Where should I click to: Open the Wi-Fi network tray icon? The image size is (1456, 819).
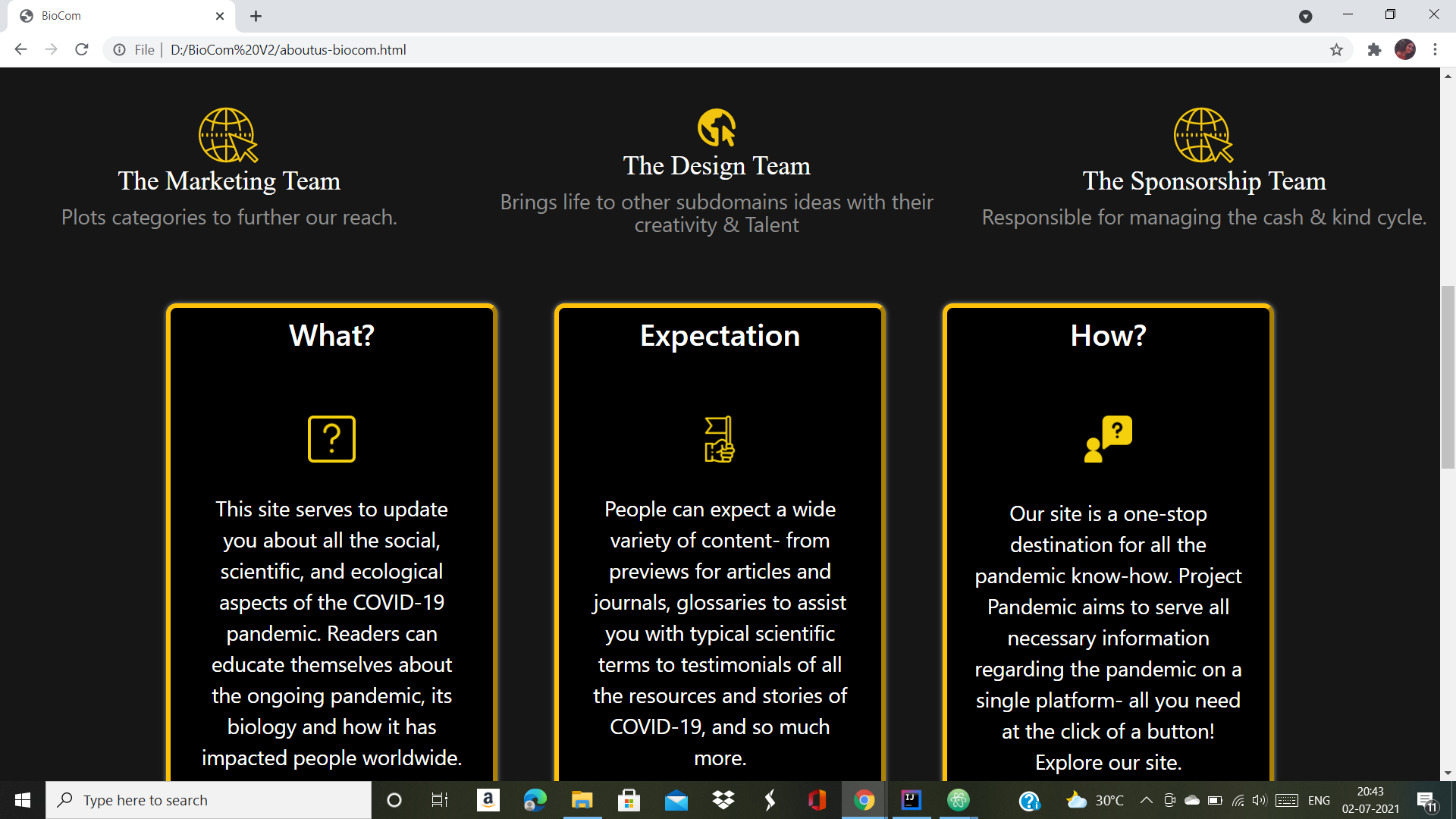[1238, 800]
